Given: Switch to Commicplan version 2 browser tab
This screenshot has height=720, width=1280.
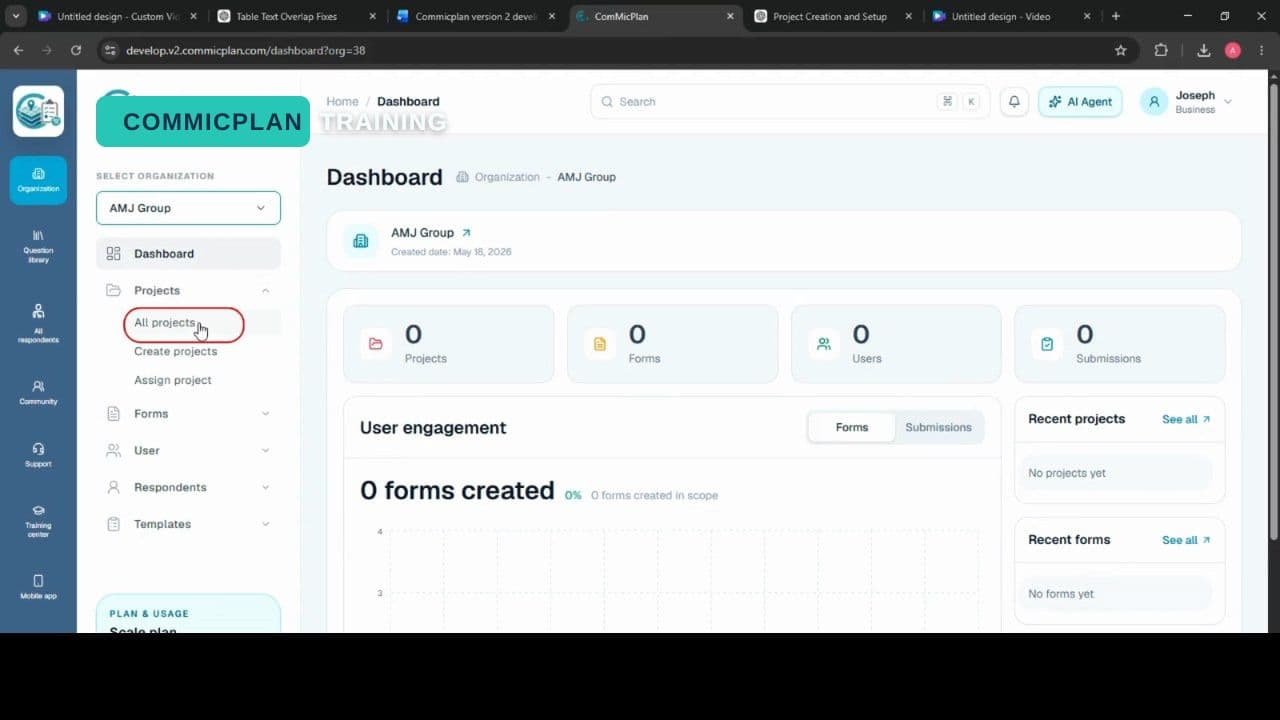Looking at the screenshot, I should click(x=476, y=16).
